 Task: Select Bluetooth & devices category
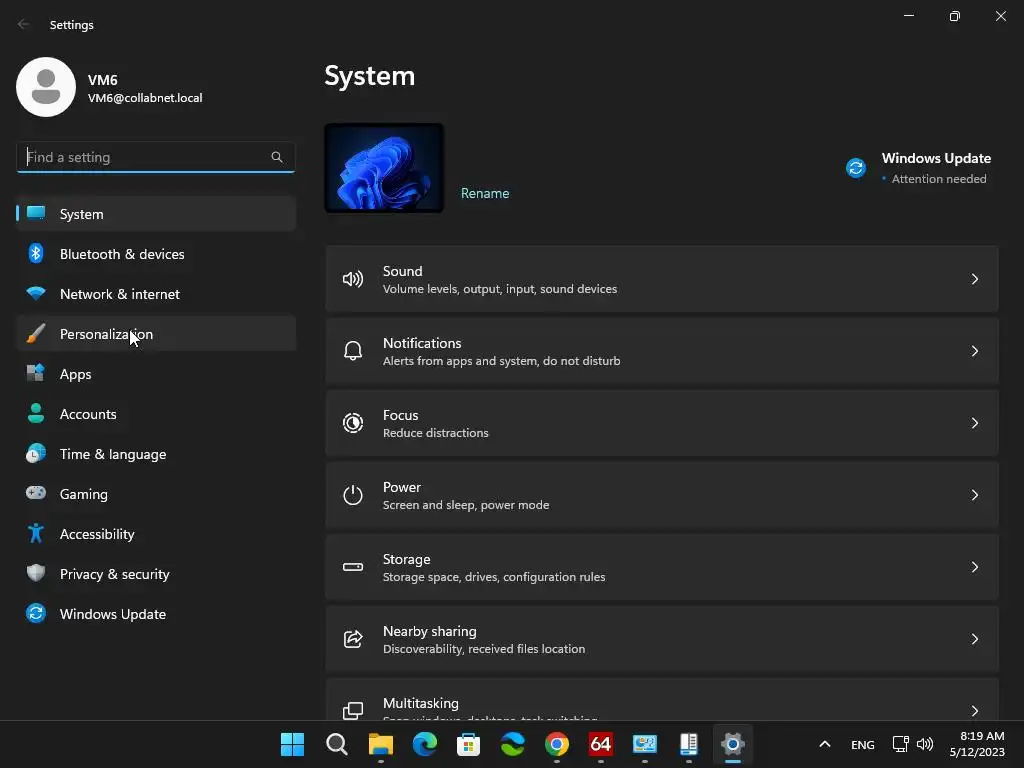click(156, 254)
